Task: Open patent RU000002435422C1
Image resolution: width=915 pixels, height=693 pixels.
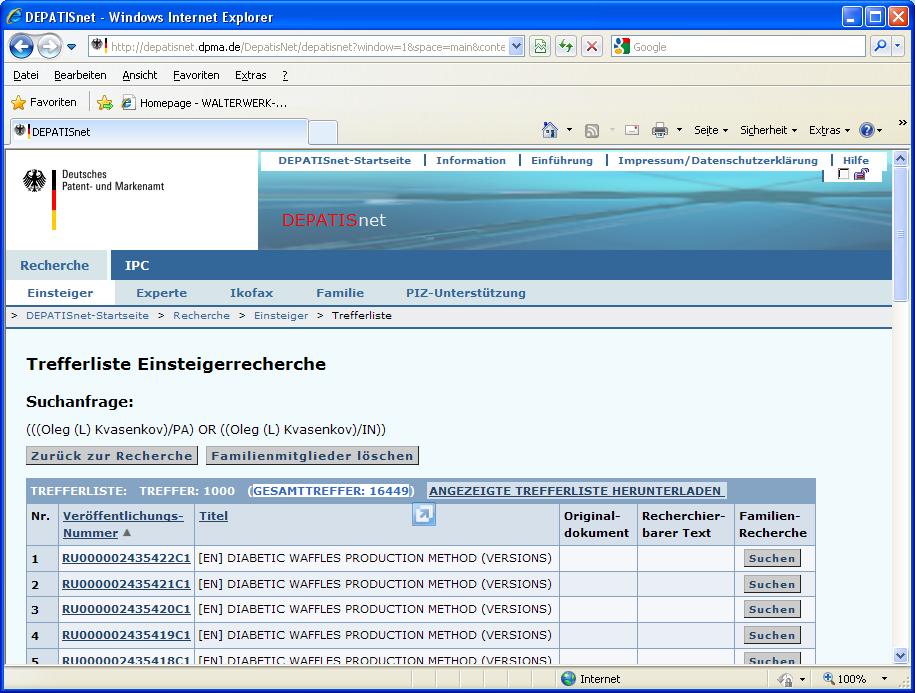Action: coord(126,558)
